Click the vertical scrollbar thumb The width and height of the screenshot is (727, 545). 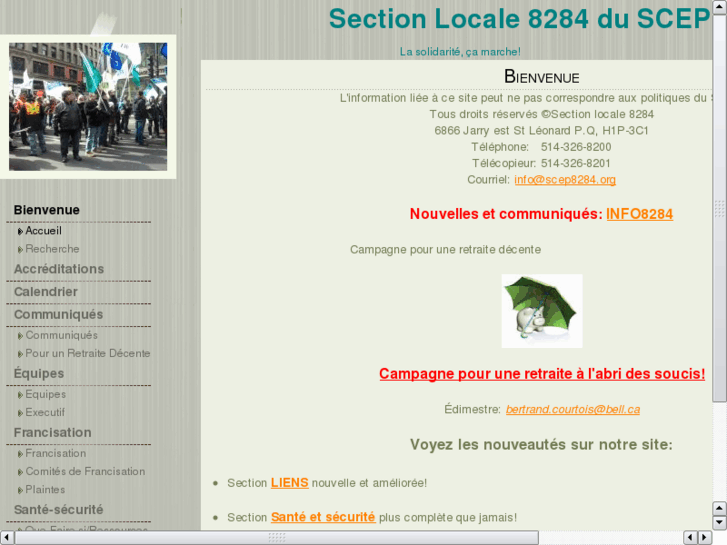pos(720,209)
